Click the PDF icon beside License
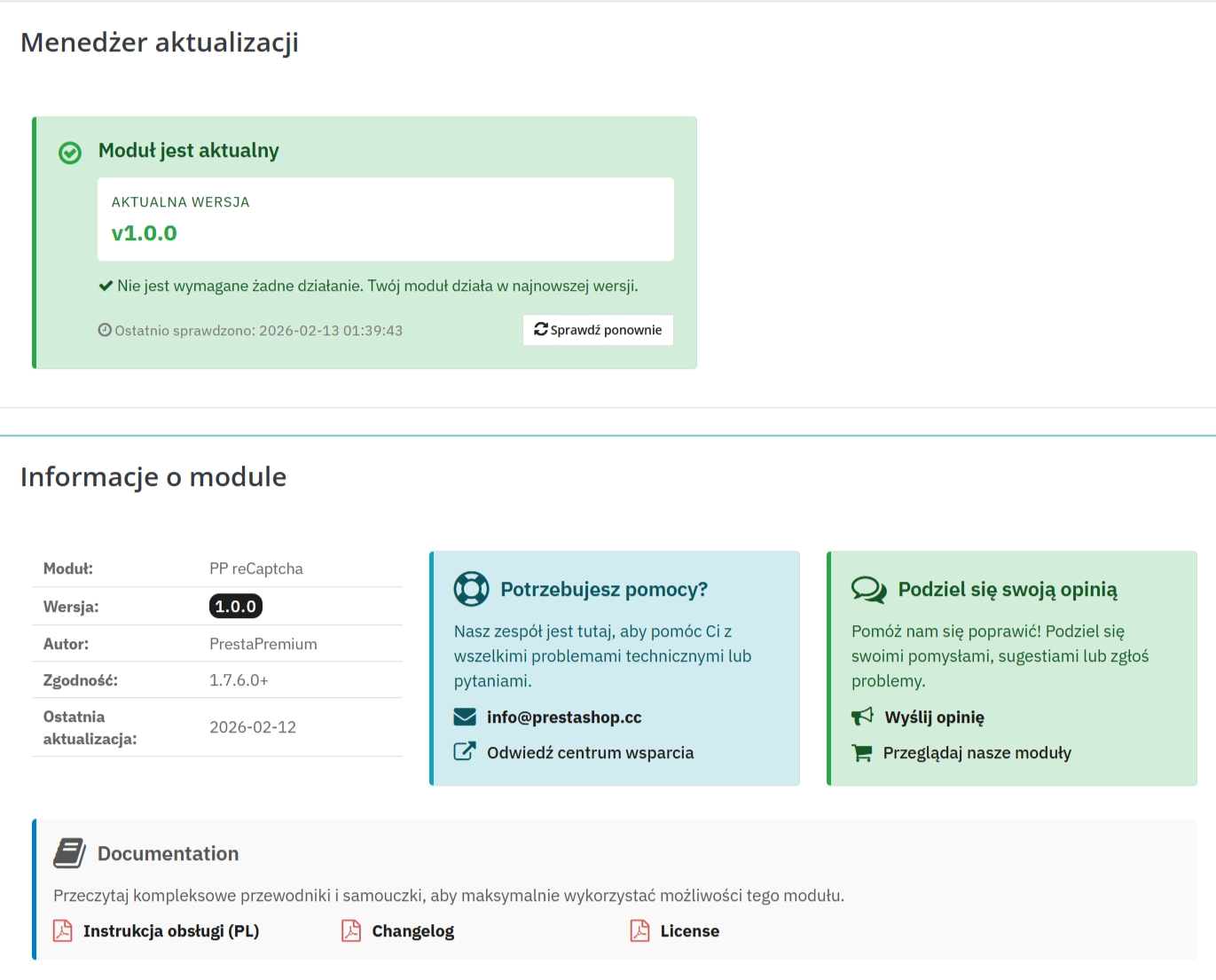This screenshot has width=1216, height=980. coord(639,931)
